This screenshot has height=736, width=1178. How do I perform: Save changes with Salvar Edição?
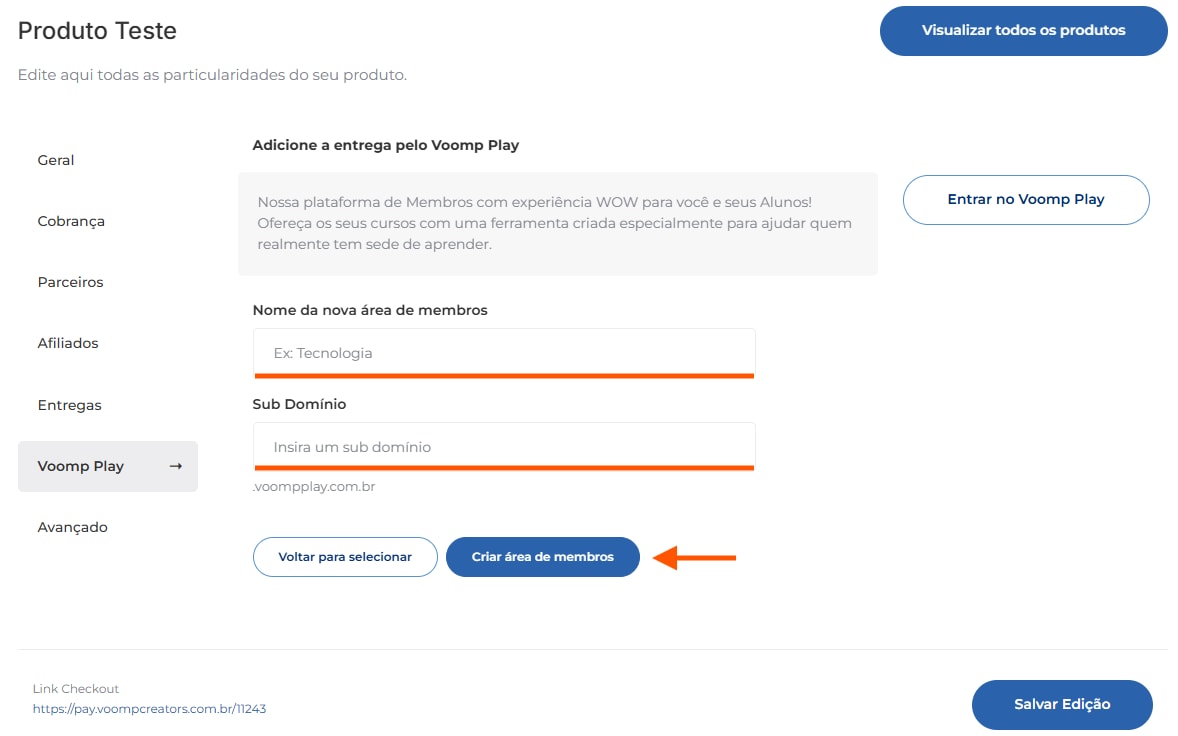coord(1062,704)
